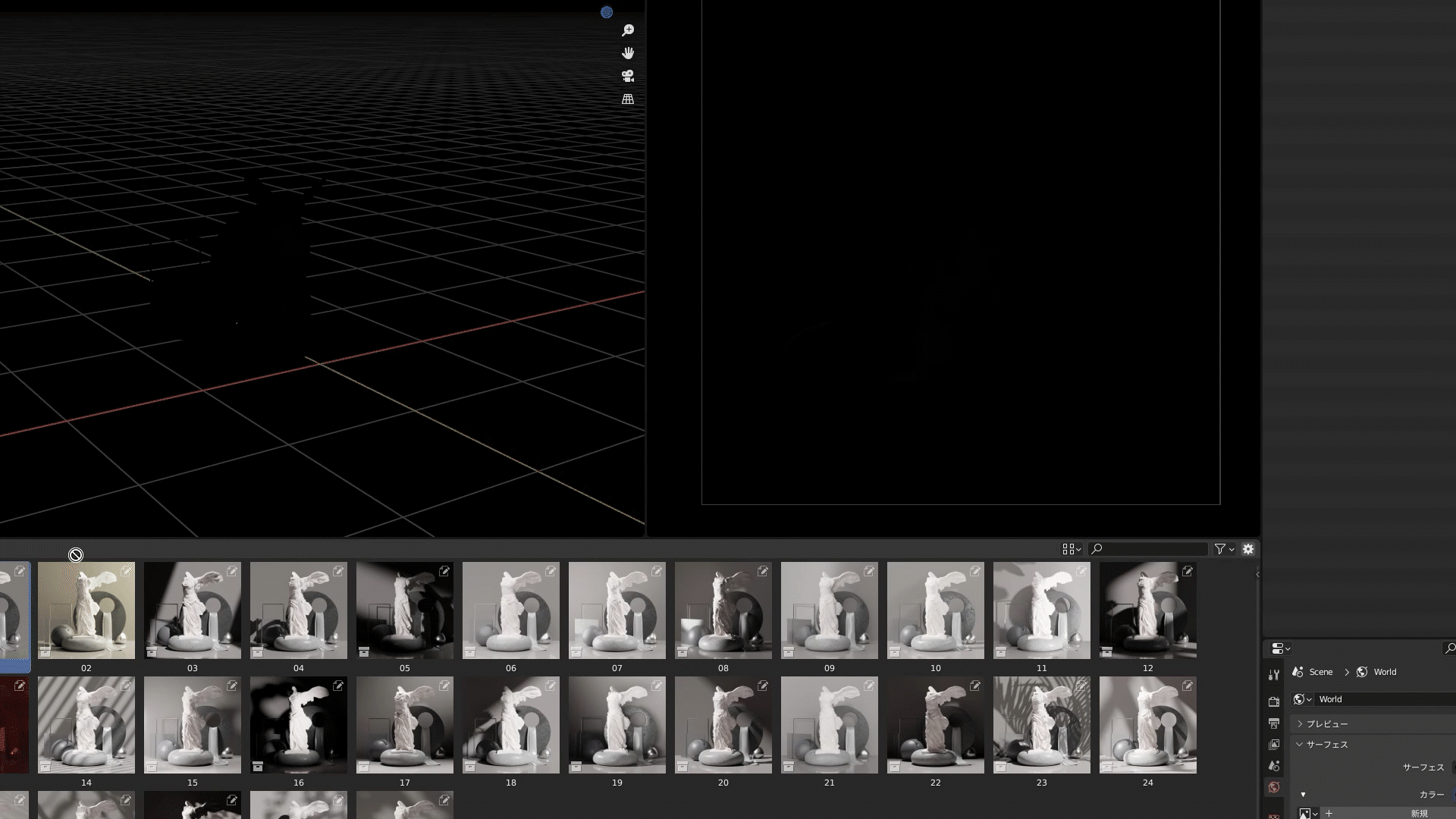Open the Render properties tab
The height and width of the screenshot is (819, 1456).
(x=1274, y=701)
